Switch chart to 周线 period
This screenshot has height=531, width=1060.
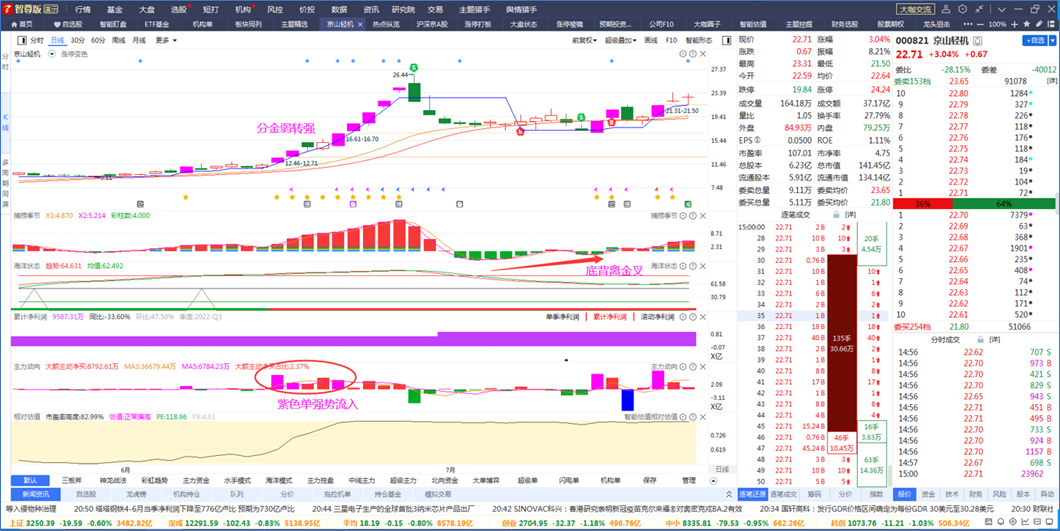(x=118, y=41)
